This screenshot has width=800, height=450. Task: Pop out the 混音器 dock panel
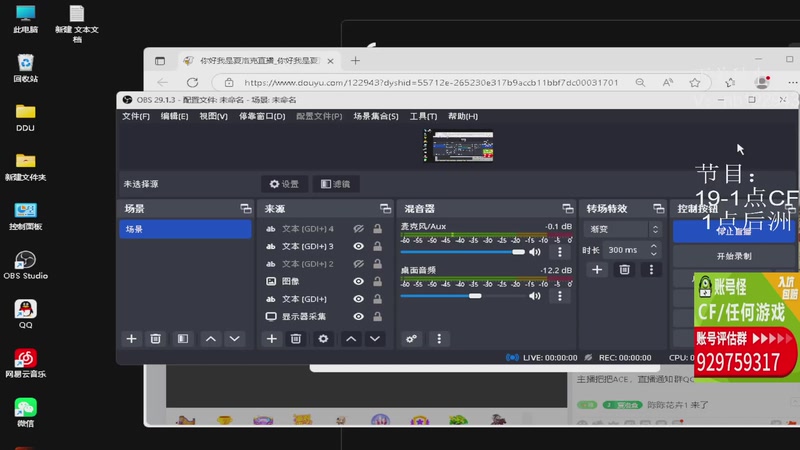click(568, 208)
